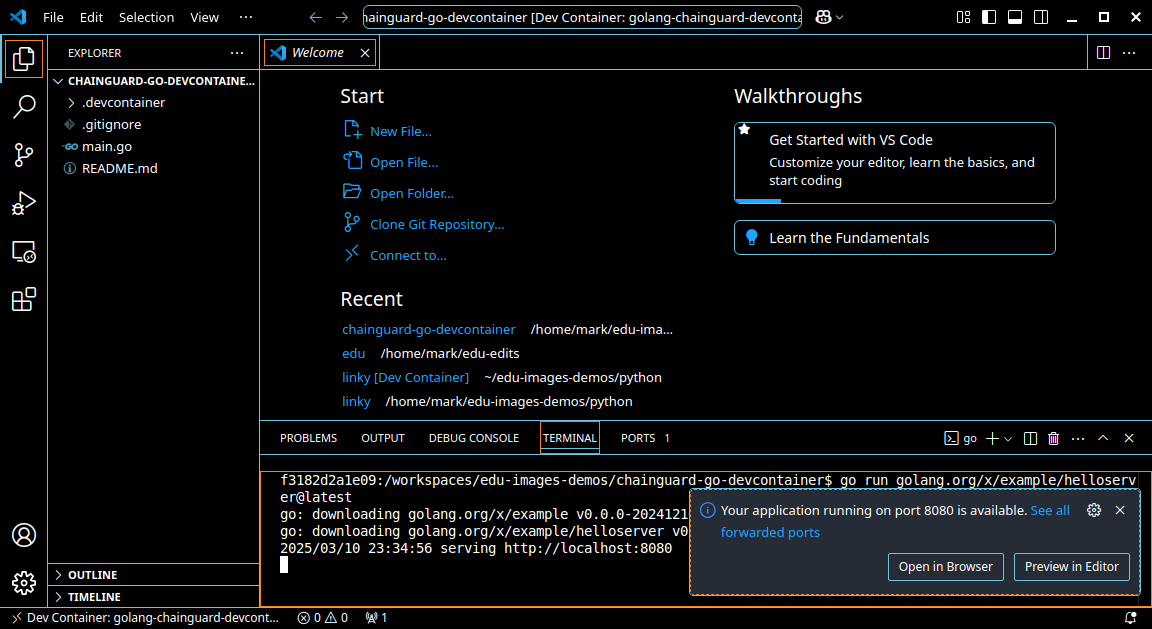Click the New File link

(x=387, y=131)
